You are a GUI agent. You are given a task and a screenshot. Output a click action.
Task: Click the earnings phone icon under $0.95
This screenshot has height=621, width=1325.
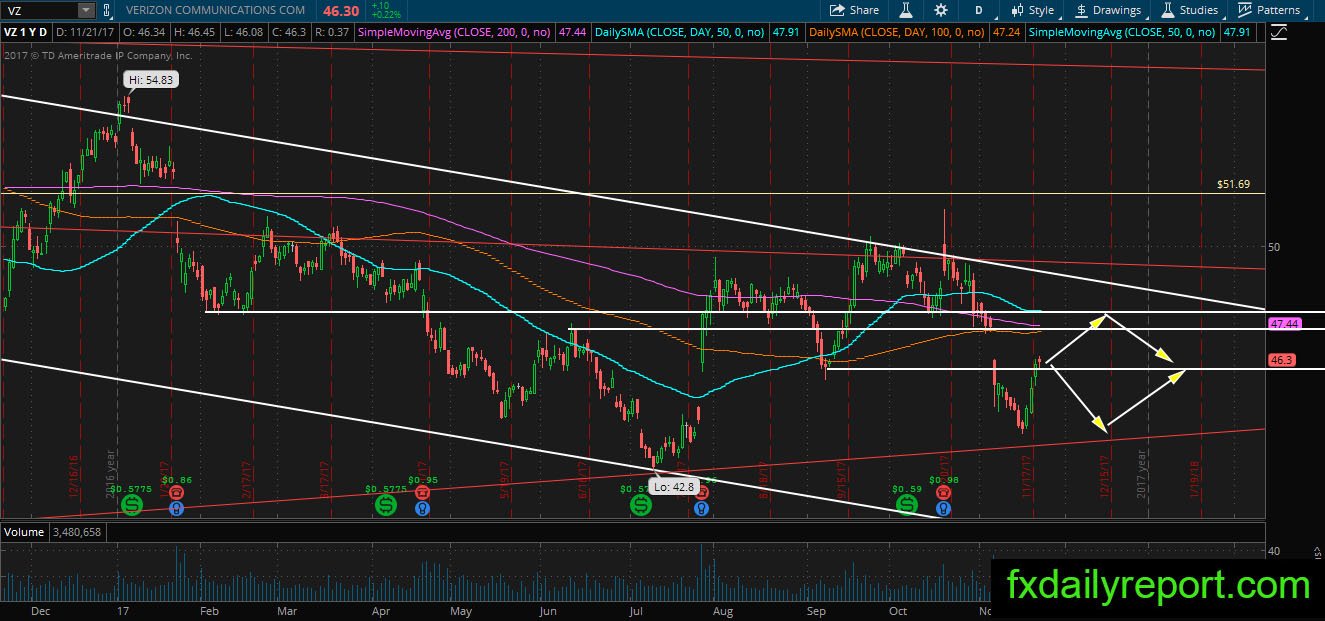pyautogui.click(x=422, y=493)
